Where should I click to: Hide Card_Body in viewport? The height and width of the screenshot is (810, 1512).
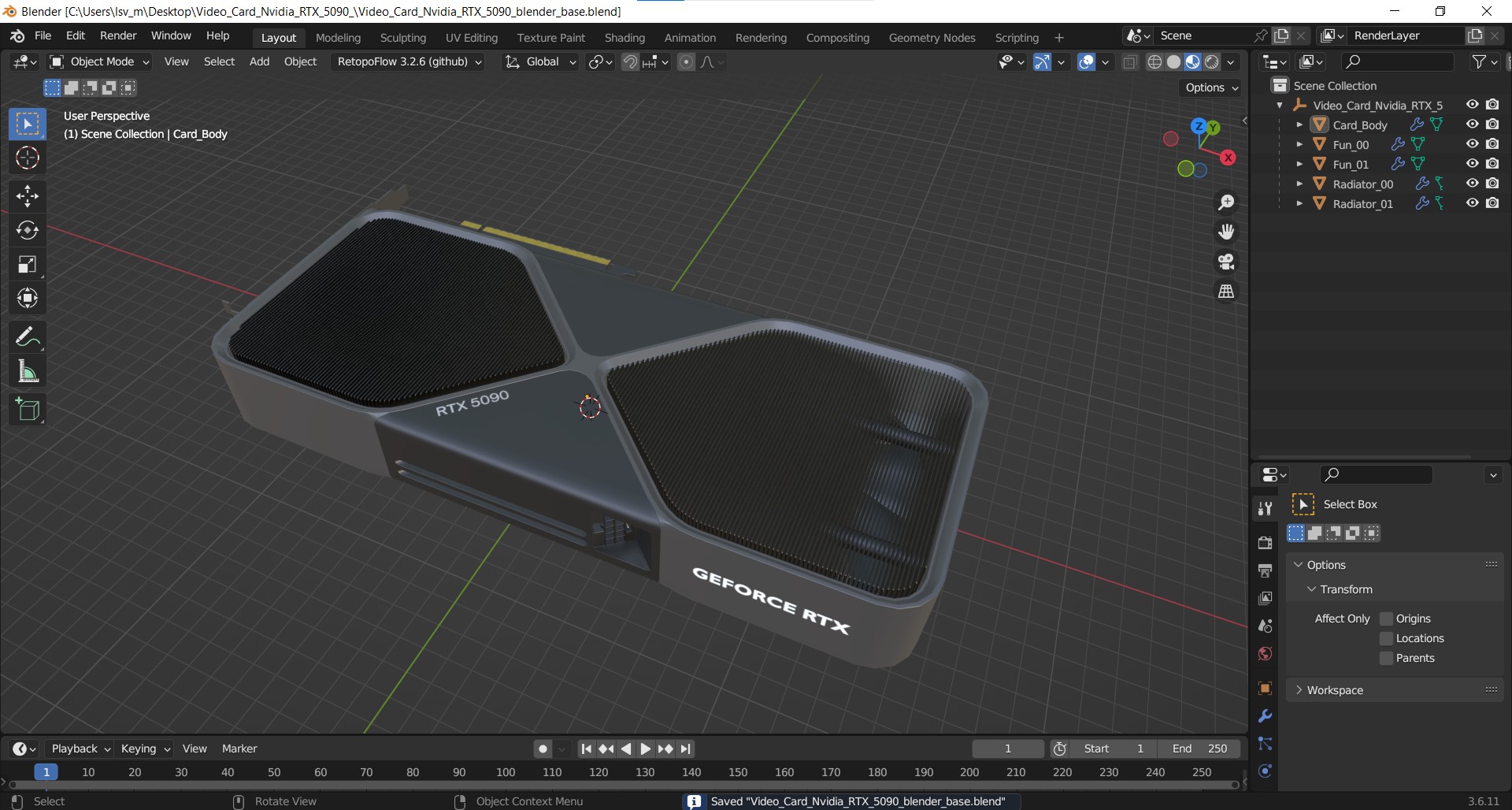pos(1472,124)
